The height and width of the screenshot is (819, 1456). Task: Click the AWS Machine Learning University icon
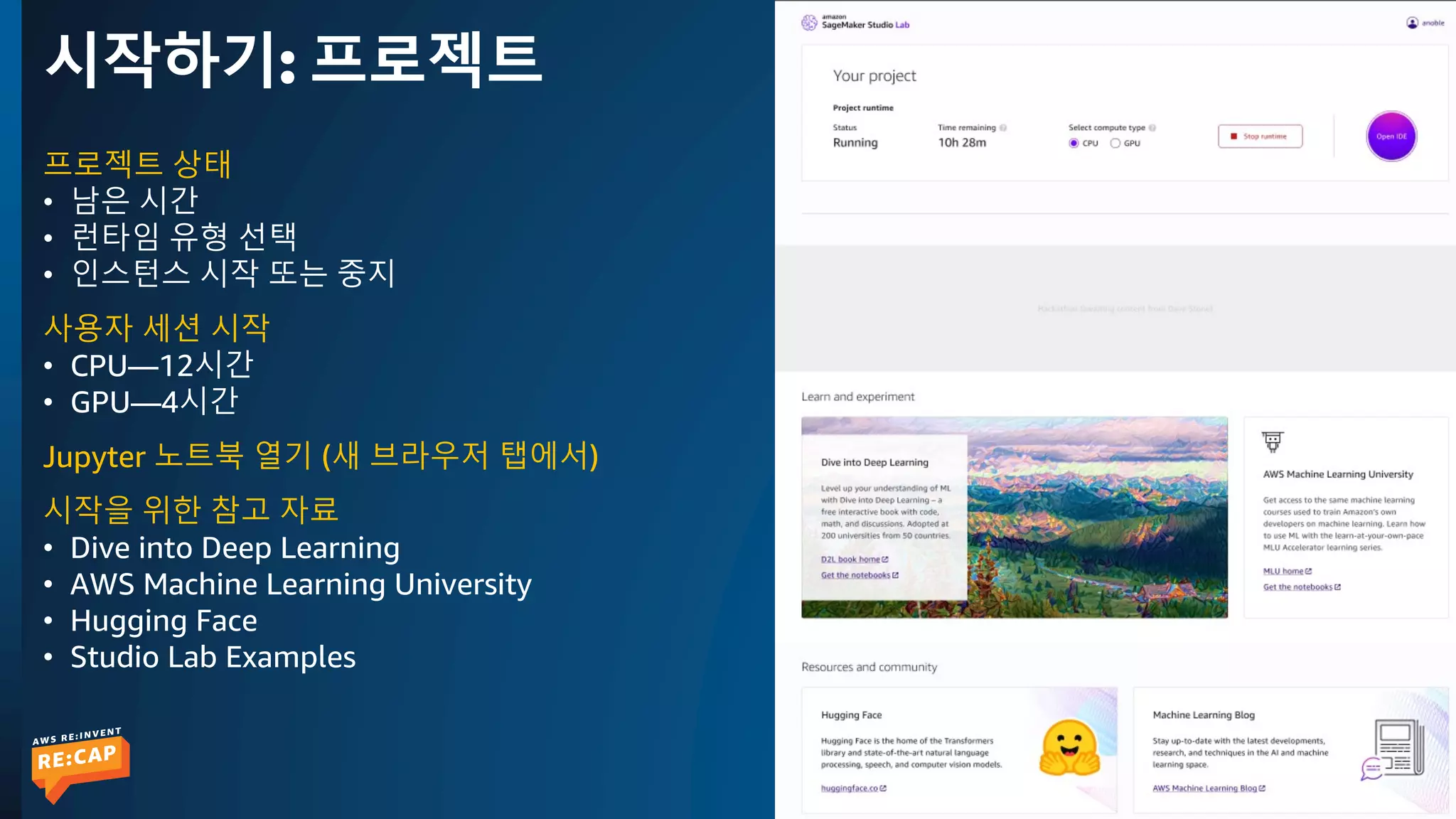1273,441
